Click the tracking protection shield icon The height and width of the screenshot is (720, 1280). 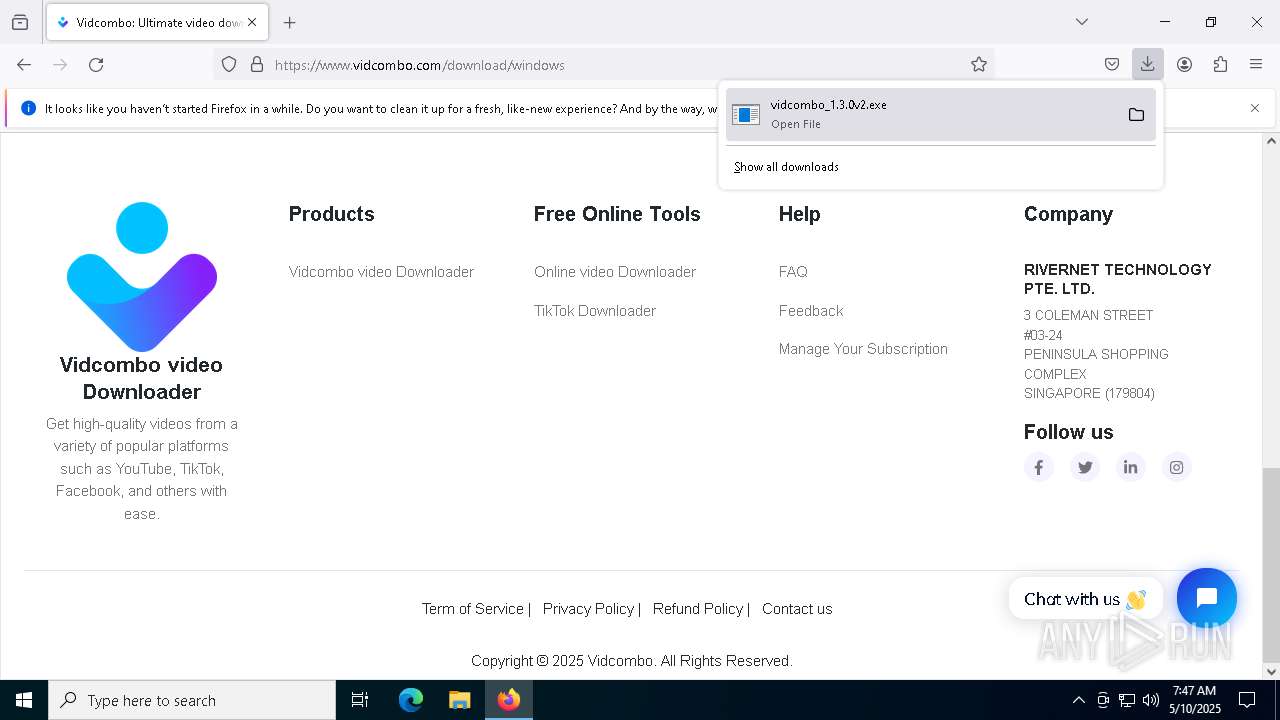click(x=229, y=65)
